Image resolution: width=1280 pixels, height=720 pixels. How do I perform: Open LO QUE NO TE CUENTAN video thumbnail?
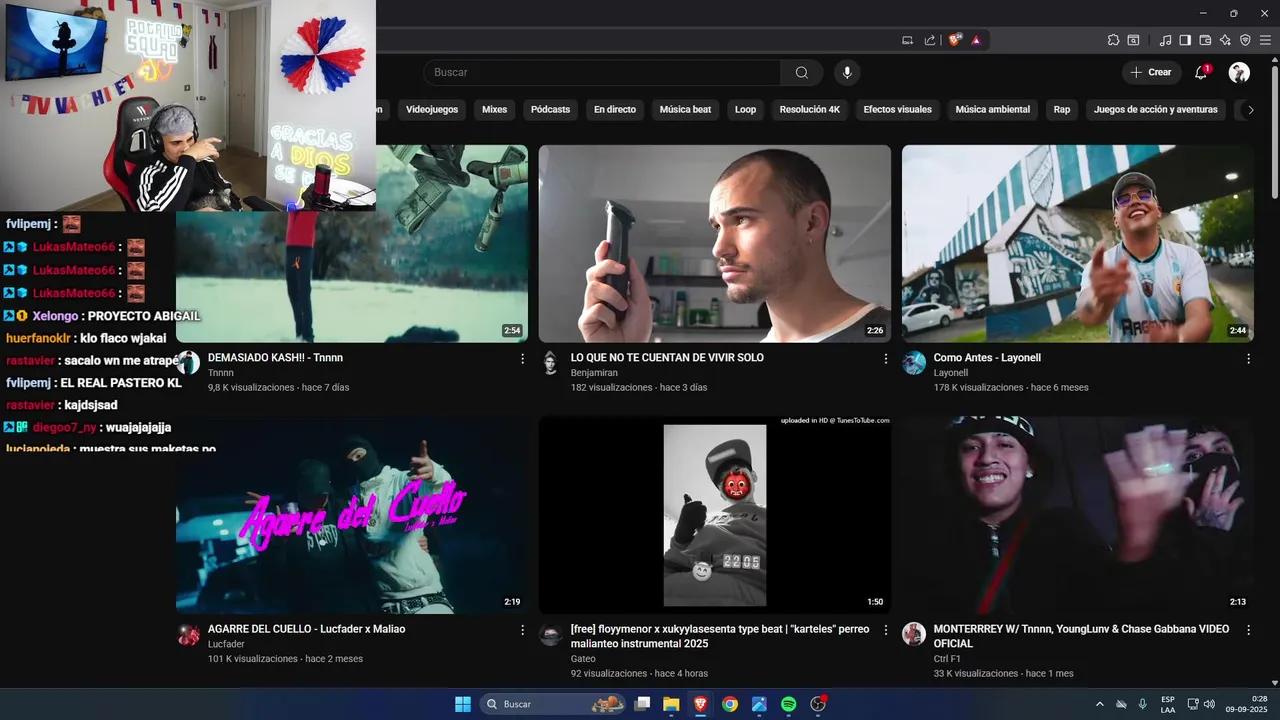715,244
